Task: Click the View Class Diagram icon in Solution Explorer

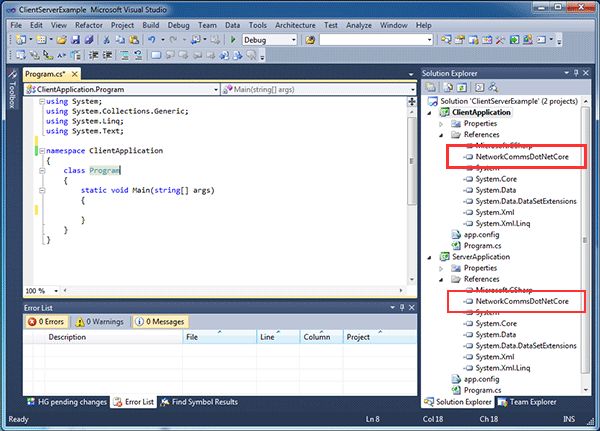Action: coord(493,88)
